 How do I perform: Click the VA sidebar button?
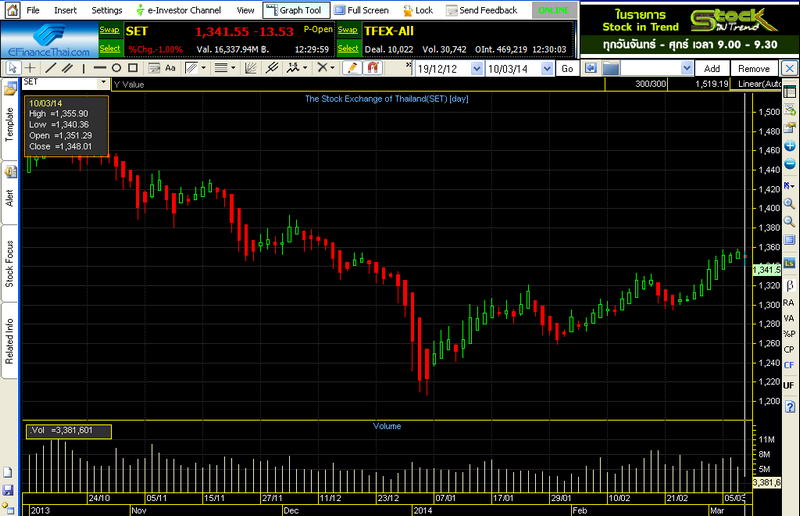click(x=788, y=318)
